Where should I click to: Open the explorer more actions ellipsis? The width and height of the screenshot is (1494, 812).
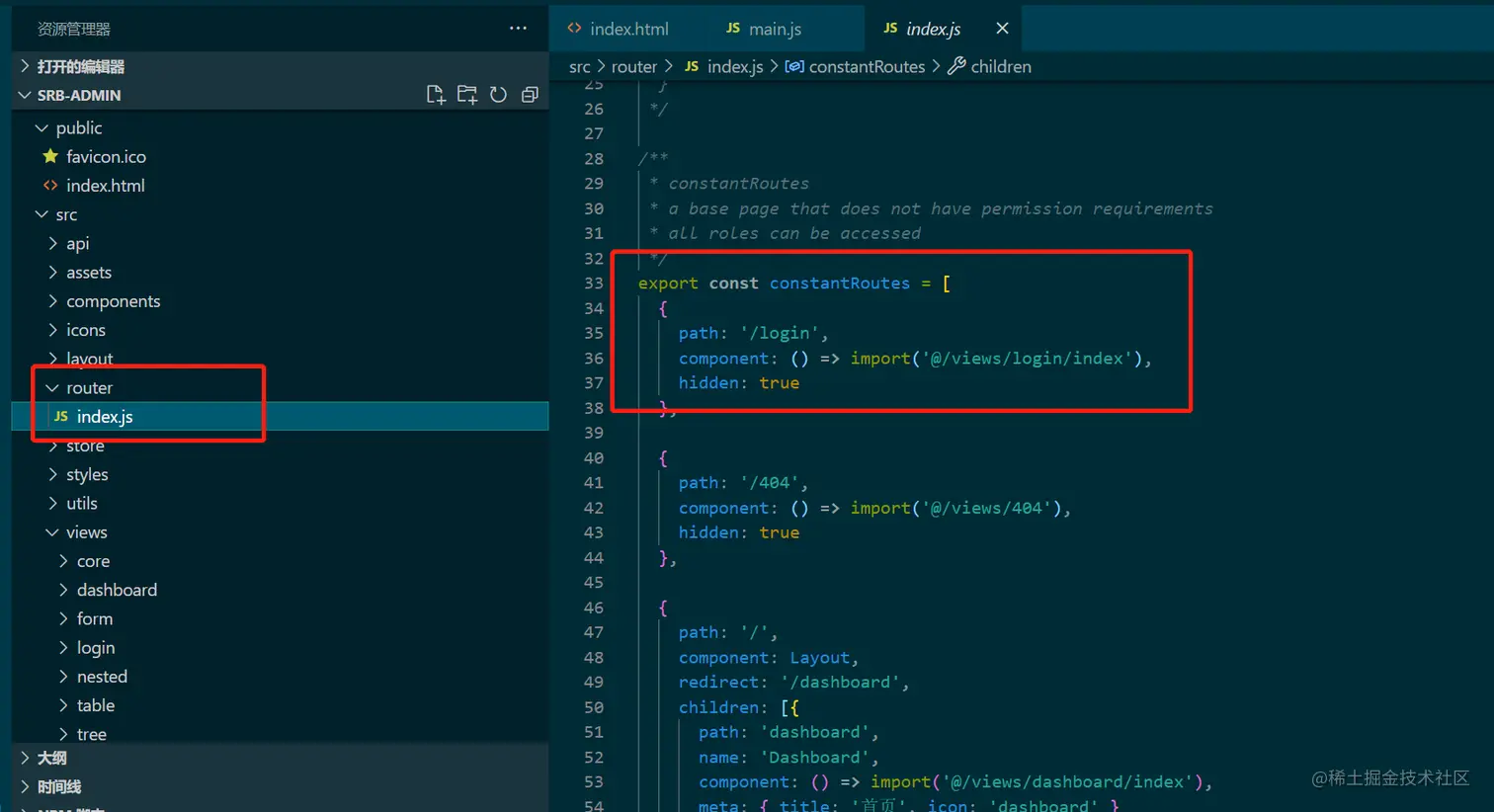(x=518, y=29)
